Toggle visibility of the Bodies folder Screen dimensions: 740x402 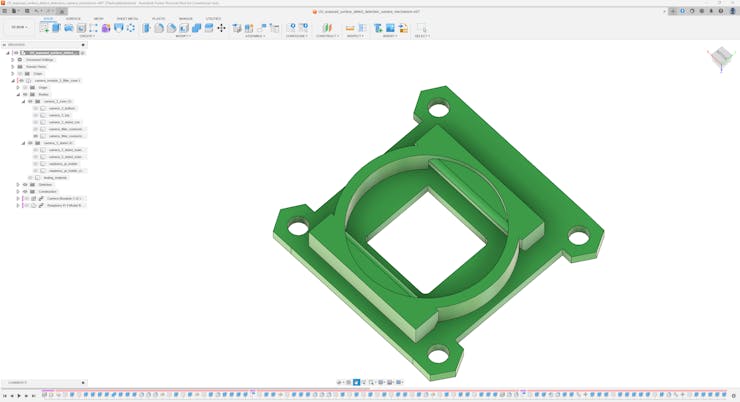(x=25, y=94)
